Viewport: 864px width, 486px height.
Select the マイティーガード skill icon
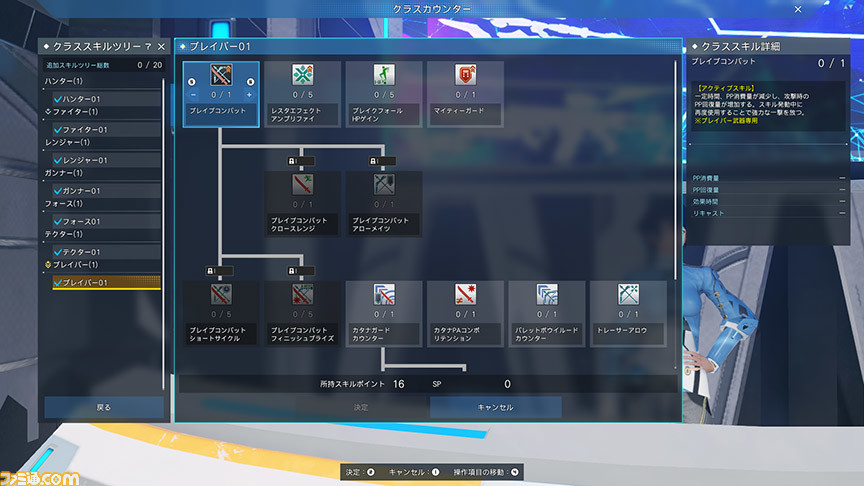point(466,75)
